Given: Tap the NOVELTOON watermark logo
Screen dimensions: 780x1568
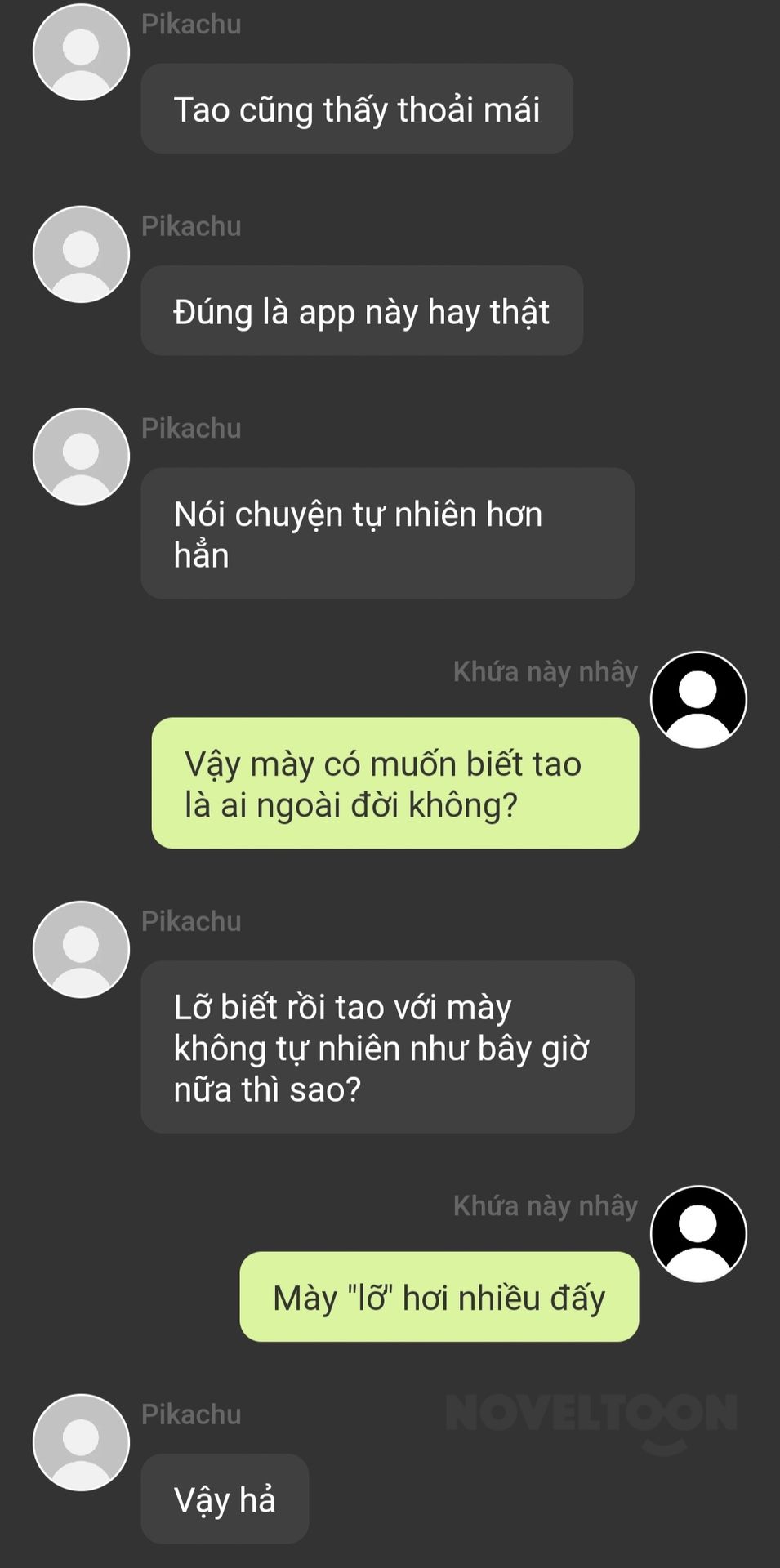Looking at the screenshot, I should pos(592,1419).
